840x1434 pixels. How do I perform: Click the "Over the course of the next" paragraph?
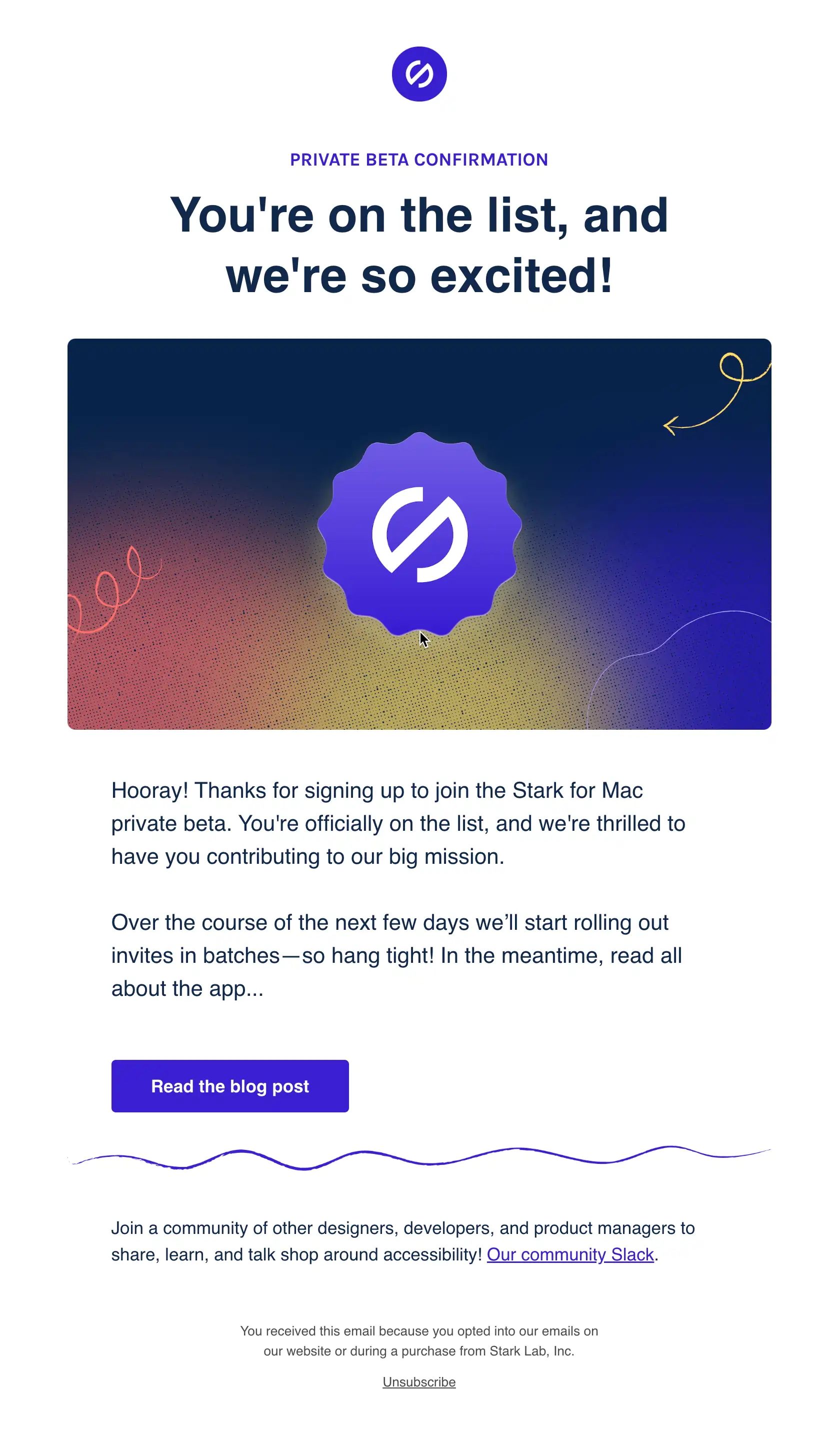point(396,955)
